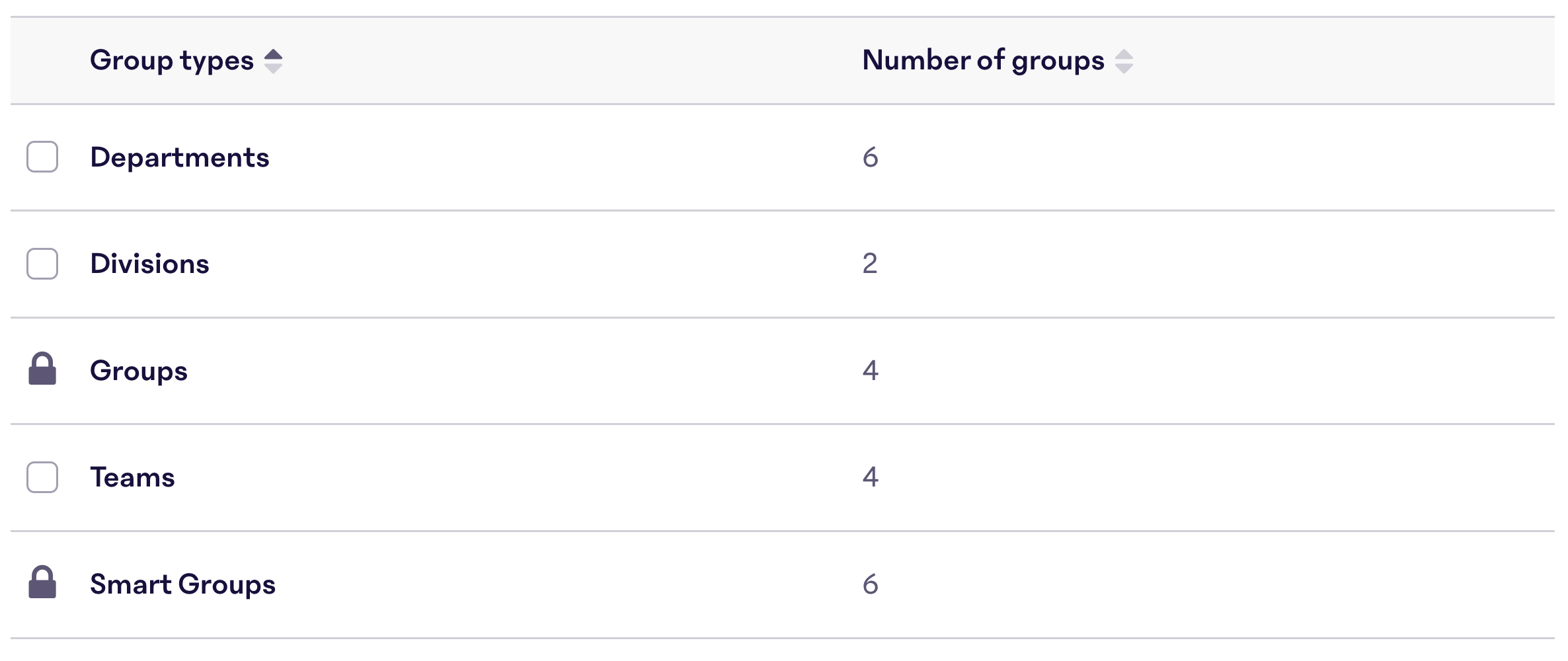Viewport: 1568px width, 661px height.
Task: Check the Divisions checkbox
Action: point(42,264)
